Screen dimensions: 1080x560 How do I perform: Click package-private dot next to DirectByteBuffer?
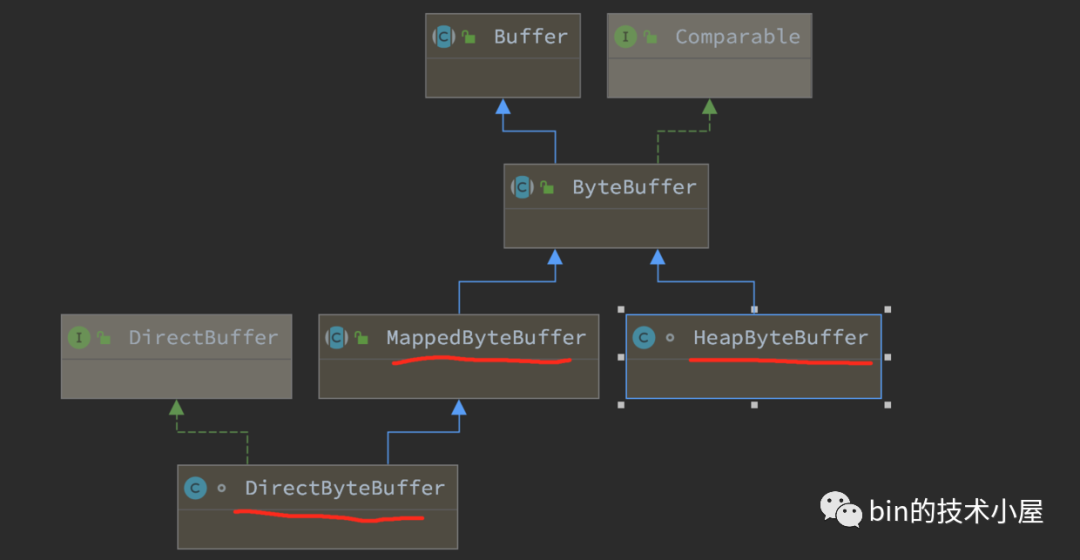pyautogui.click(x=222, y=488)
